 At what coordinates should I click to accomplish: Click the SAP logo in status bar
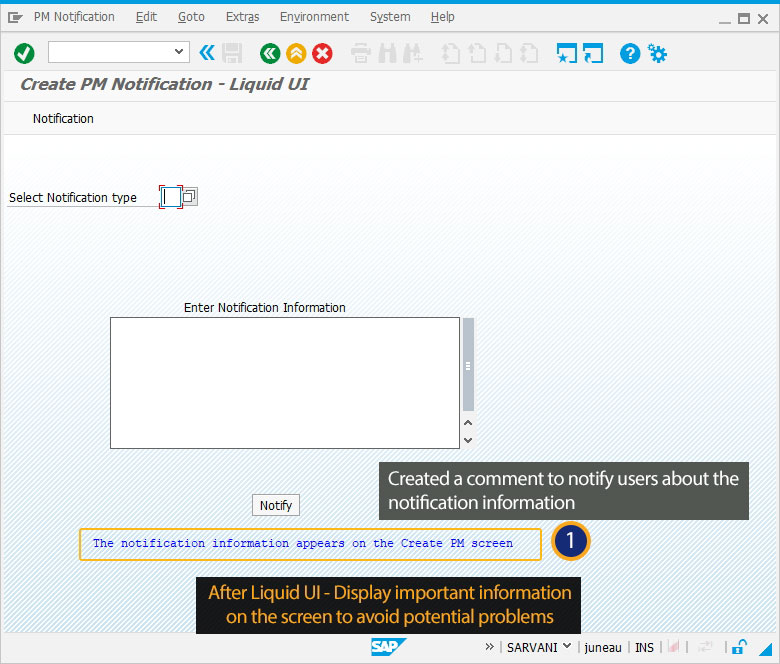pyautogui.click(x=388, y=647)
